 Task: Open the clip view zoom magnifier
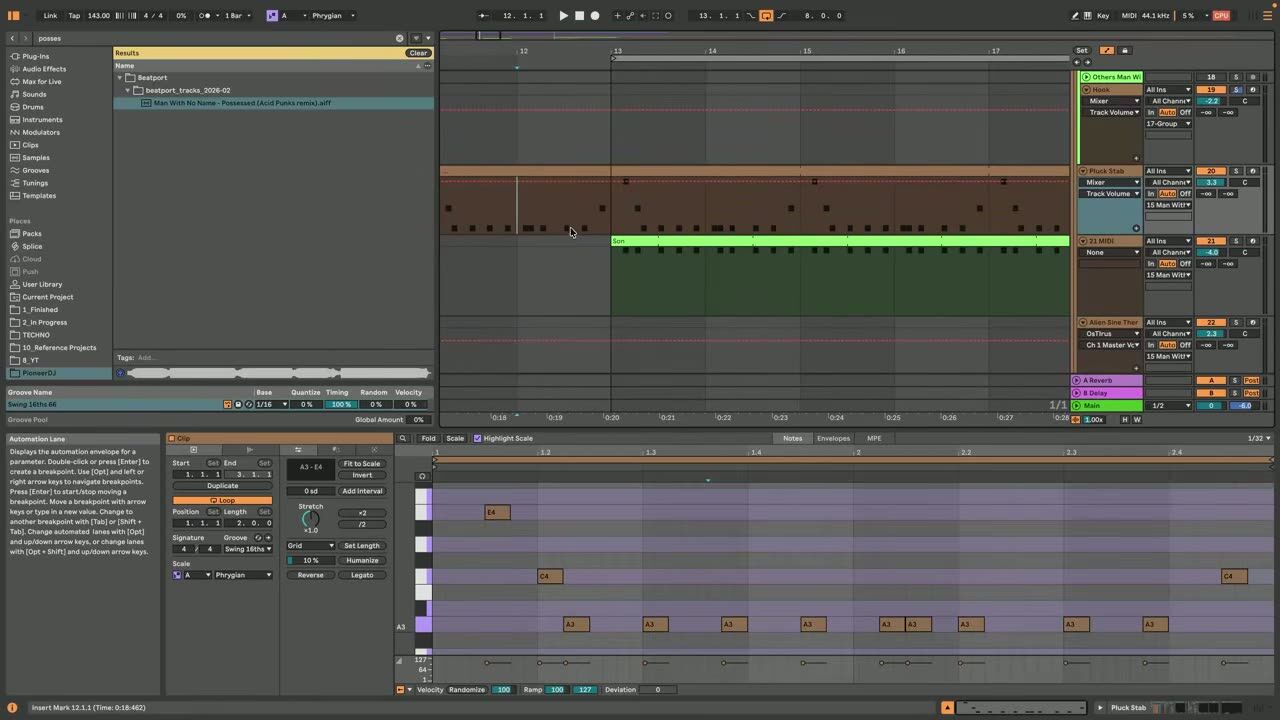tap(403, 438)
